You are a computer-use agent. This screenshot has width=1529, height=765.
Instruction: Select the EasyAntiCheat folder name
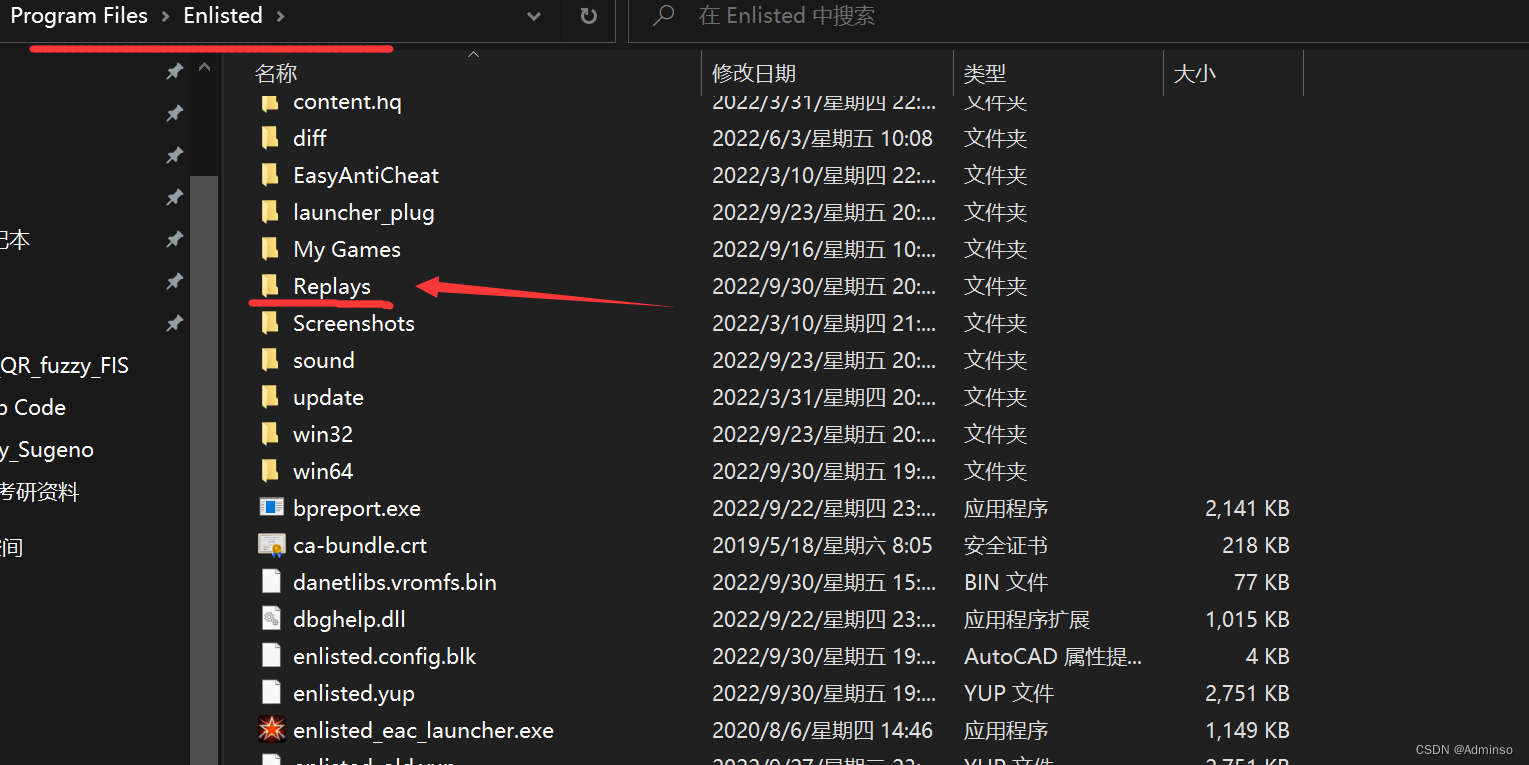pos(366,175)
